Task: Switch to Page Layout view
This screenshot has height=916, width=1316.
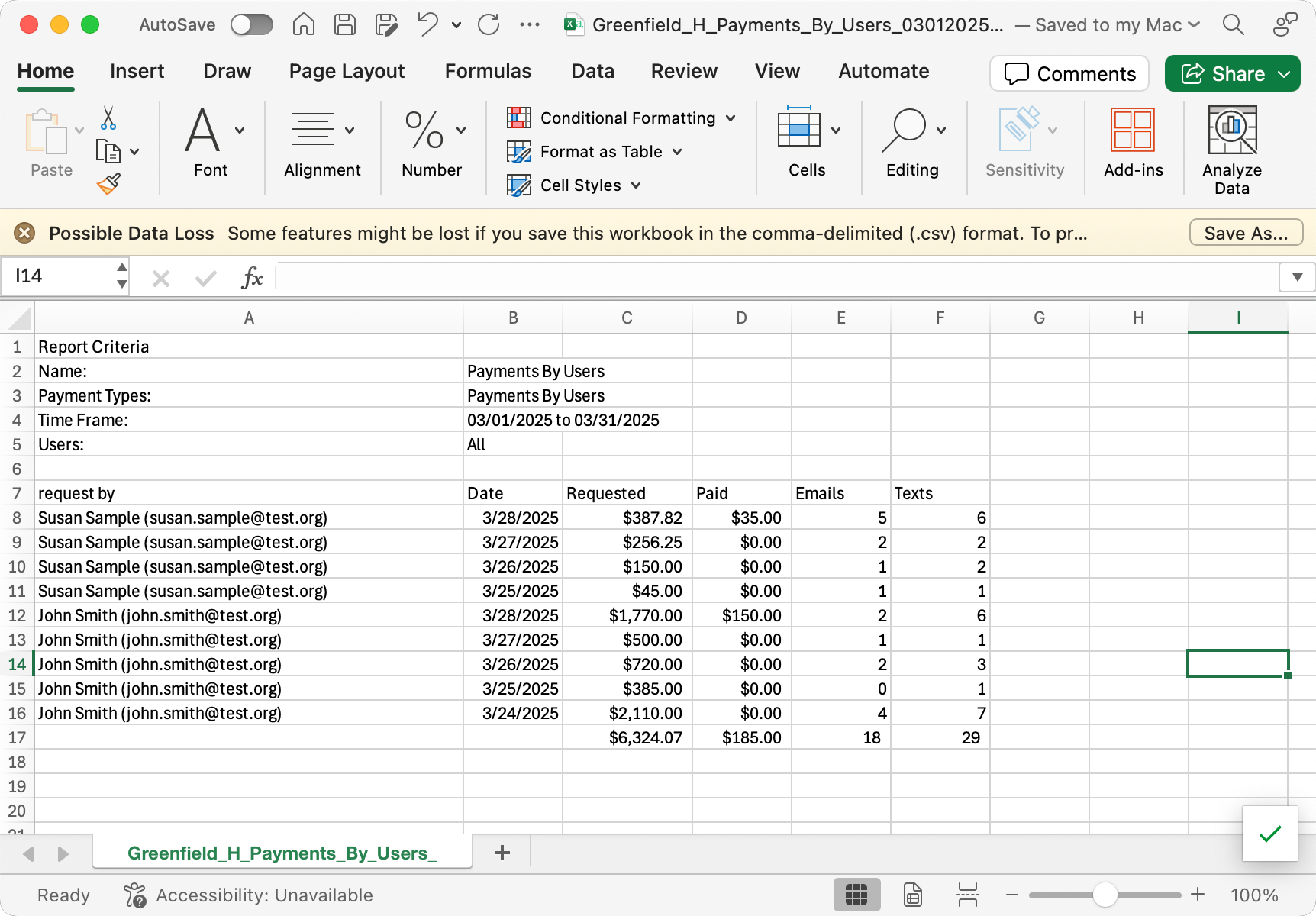Action: tap(913, 895)
